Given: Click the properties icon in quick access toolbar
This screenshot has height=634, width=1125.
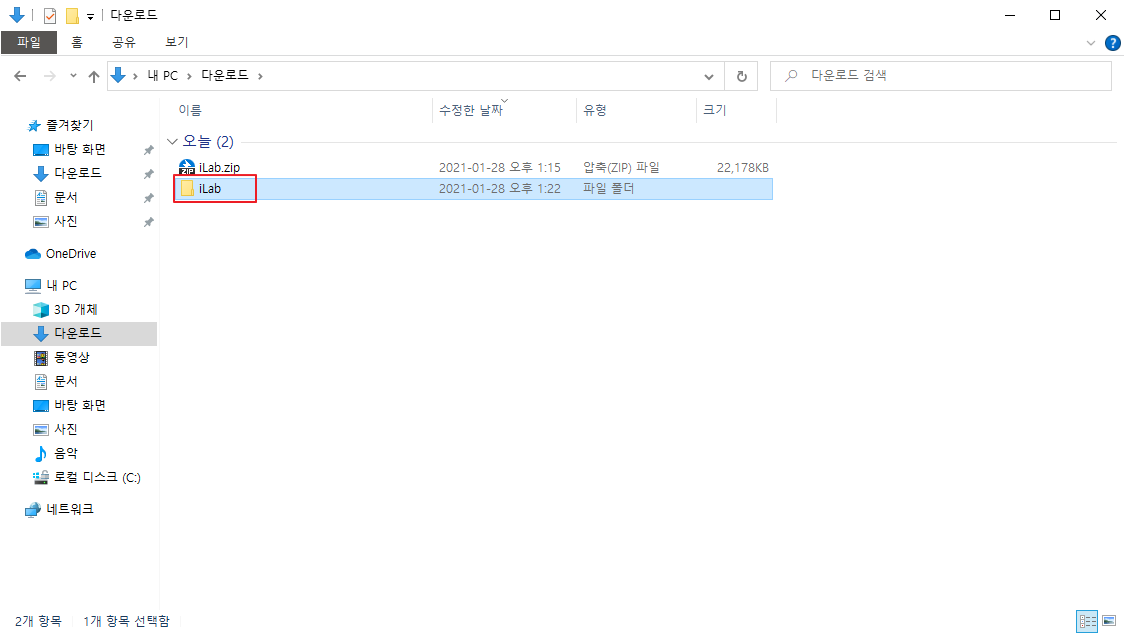Looking at the screenshot, I should click(x=50, y=15).
